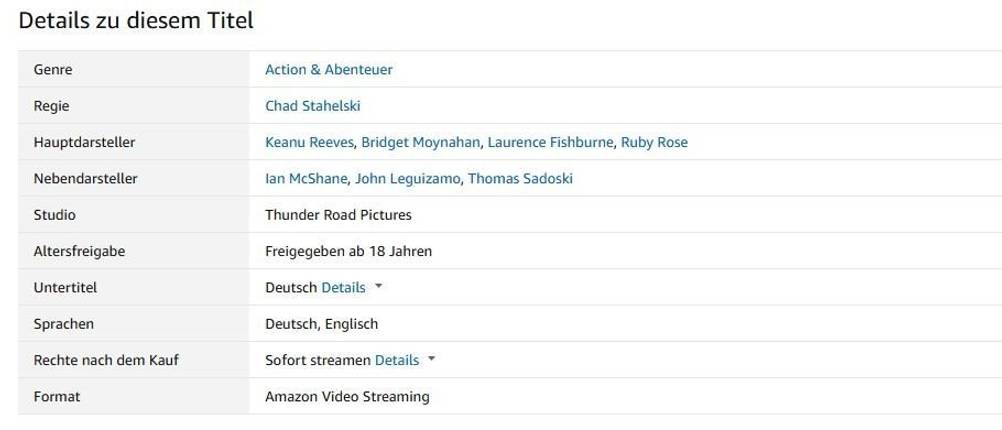Click the Amazon Video Streaming format text
Viewport: 1002px width, 430px height.
(347, 397)
